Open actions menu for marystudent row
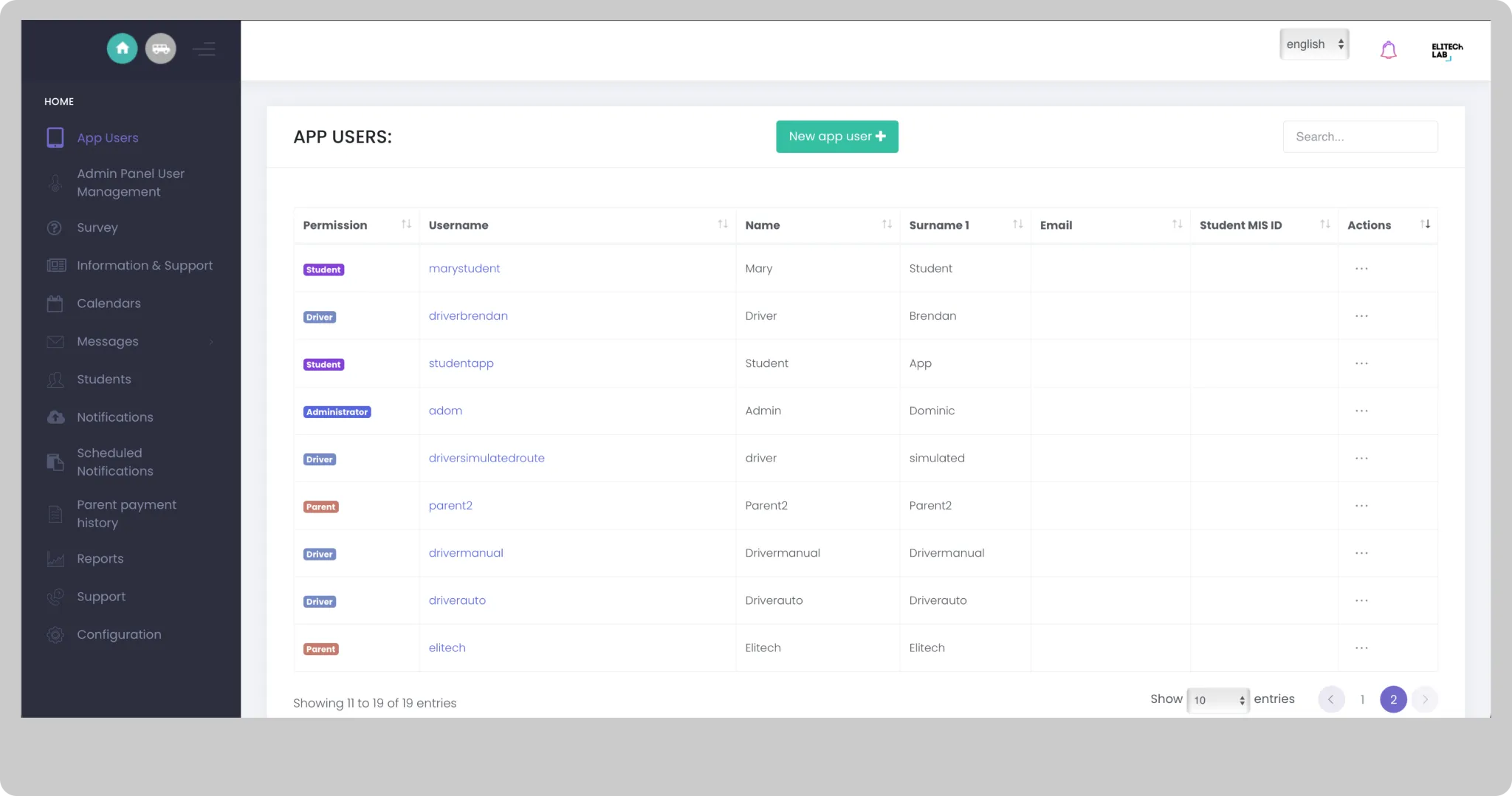 coord(1361,269)
